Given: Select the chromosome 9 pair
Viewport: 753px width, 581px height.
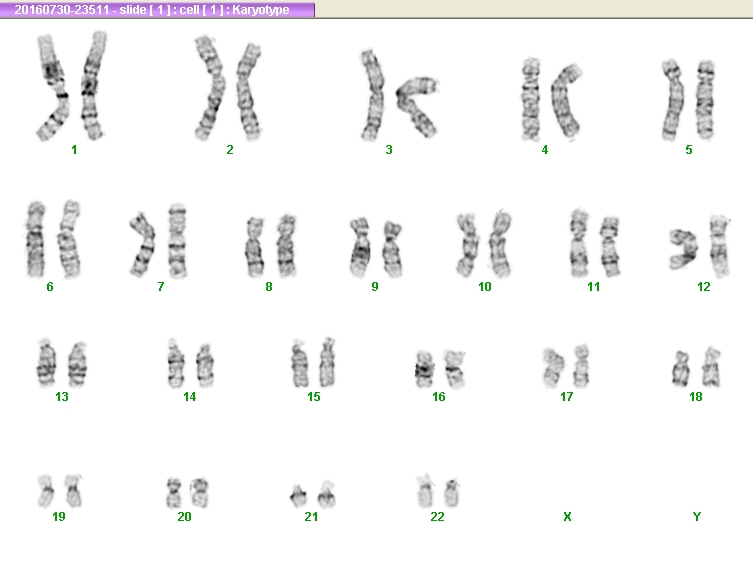Looking at the screenshot, I should click(x=376, y=248).
